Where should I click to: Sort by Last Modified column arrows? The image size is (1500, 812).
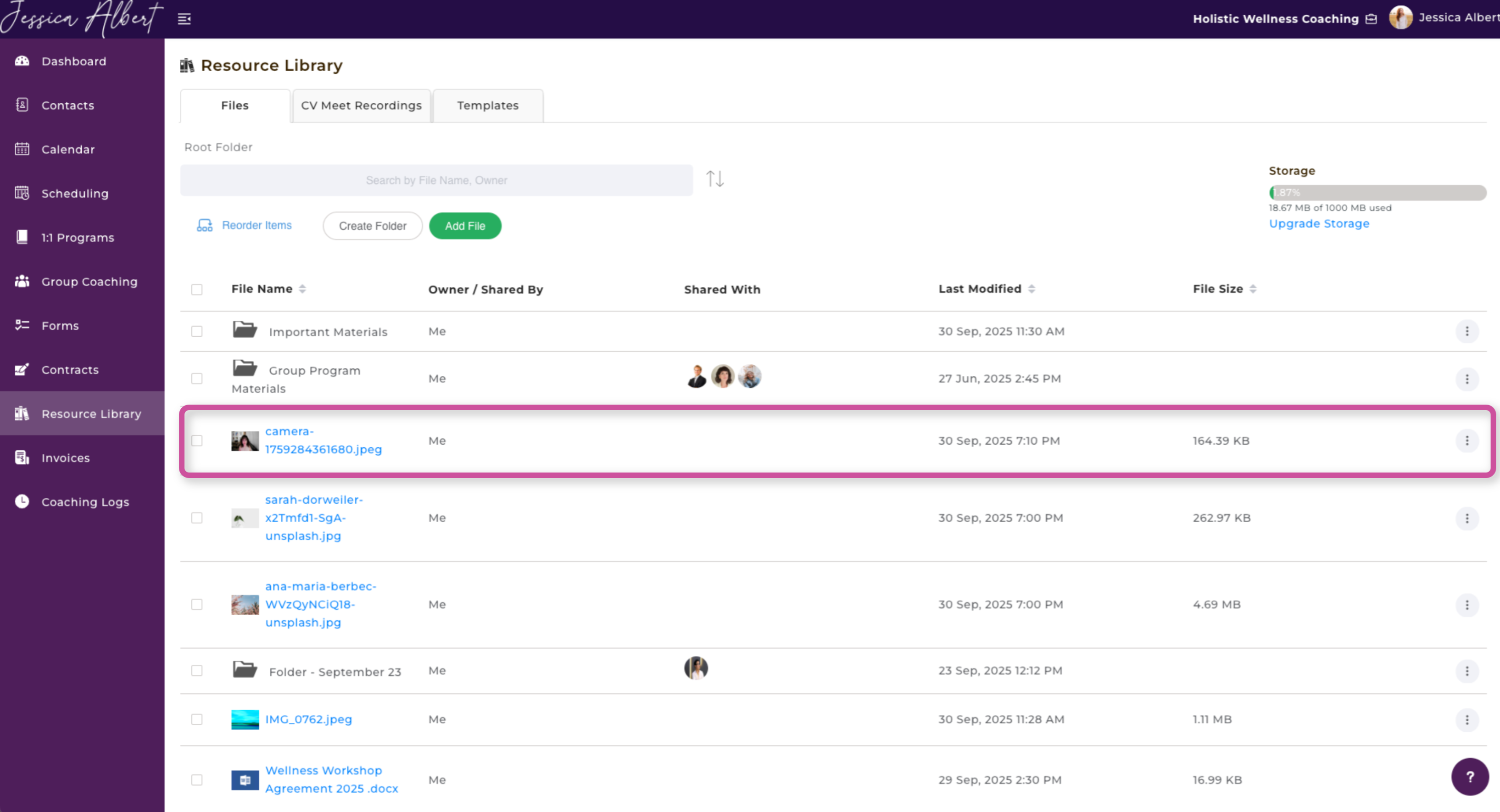coord(1031,289)
